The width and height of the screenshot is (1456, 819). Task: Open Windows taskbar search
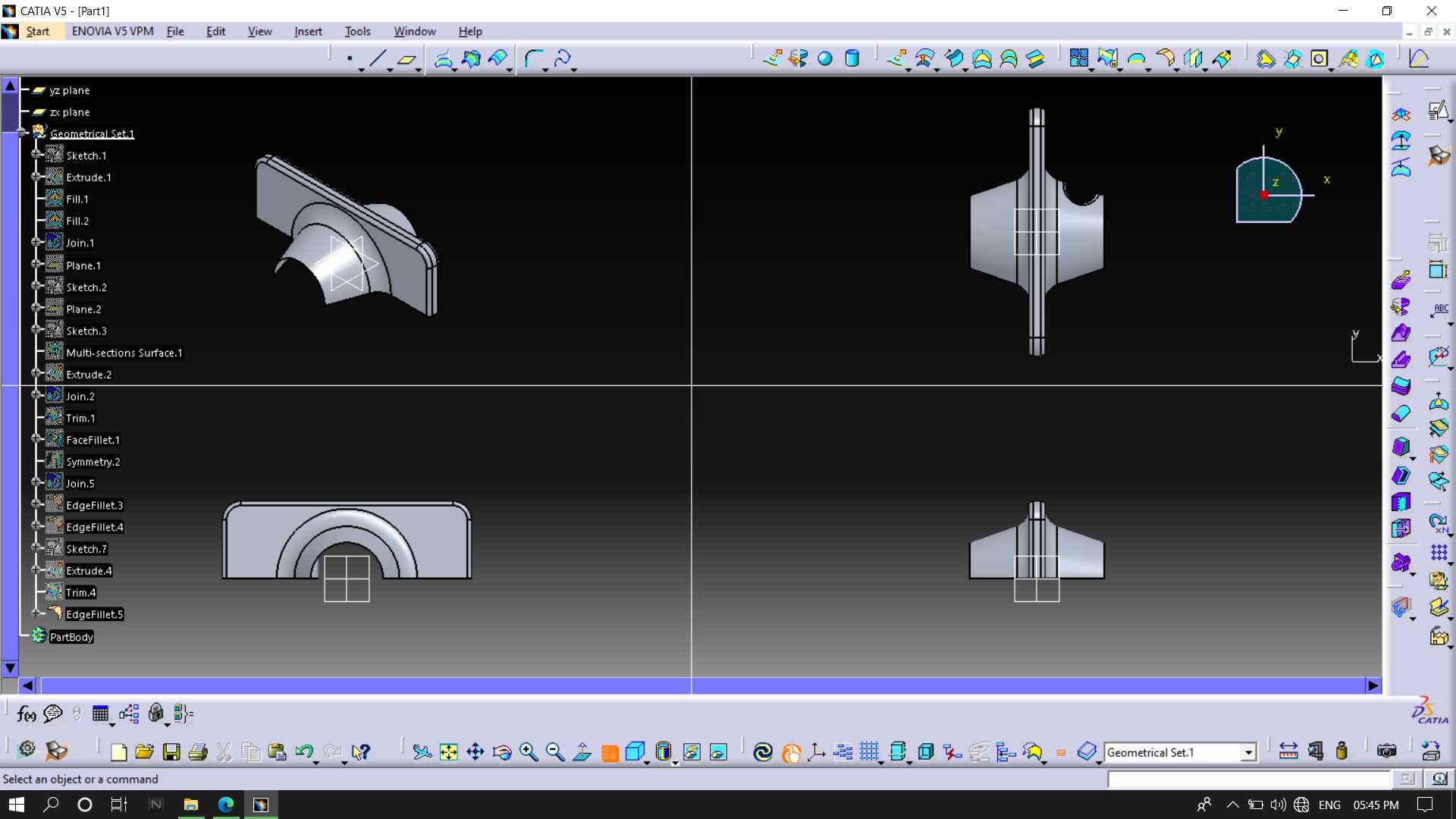(x=51, y=805)
